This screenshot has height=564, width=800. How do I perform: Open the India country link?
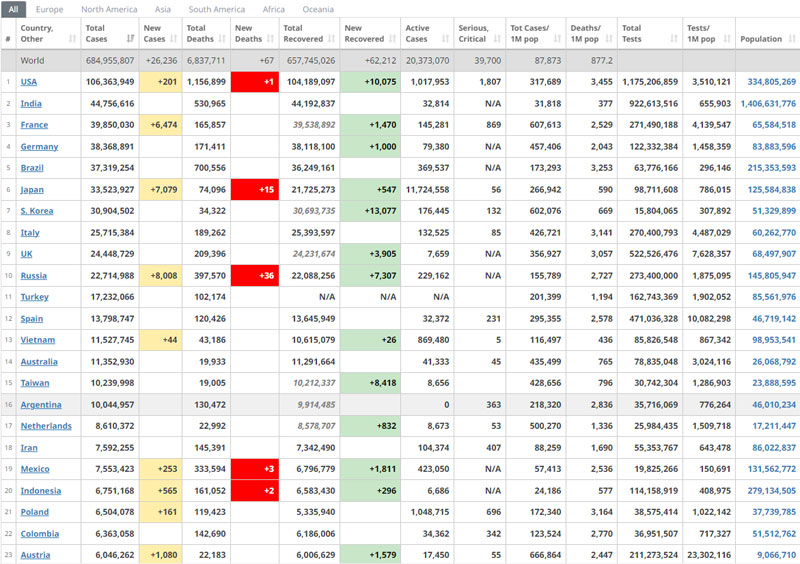[31, 104]
